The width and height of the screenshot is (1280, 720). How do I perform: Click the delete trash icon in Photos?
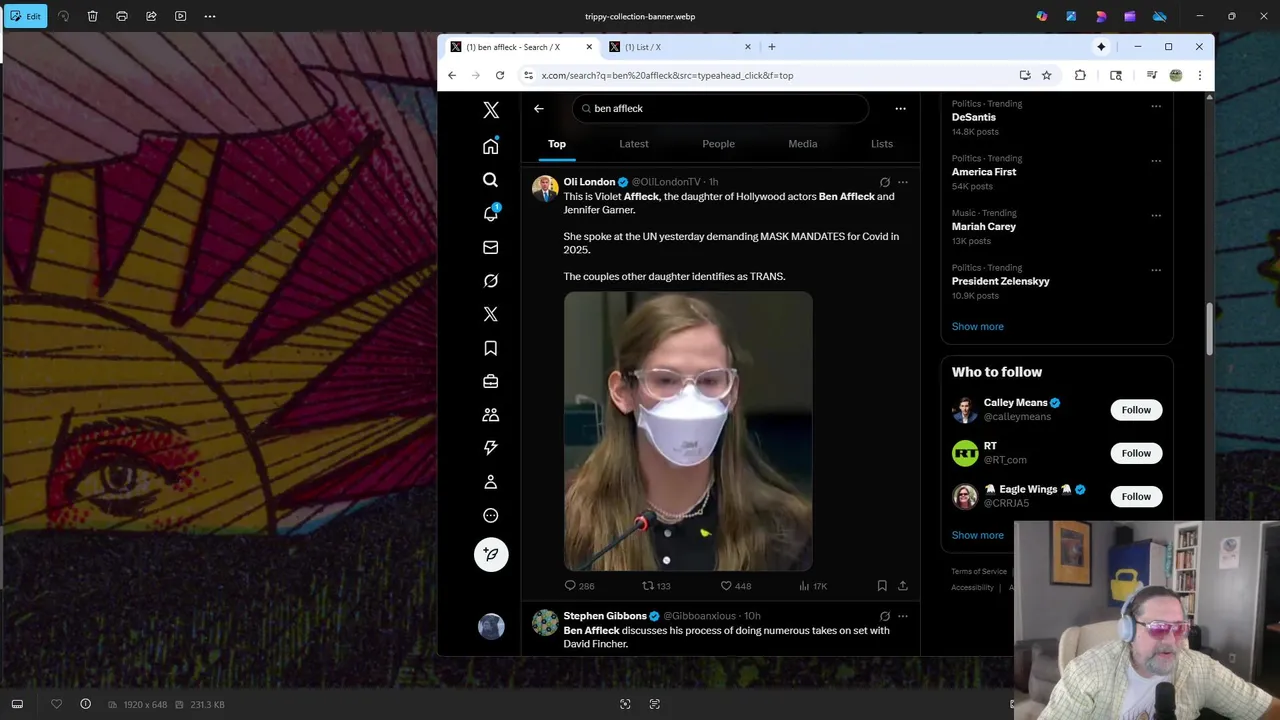coord(92,16)
